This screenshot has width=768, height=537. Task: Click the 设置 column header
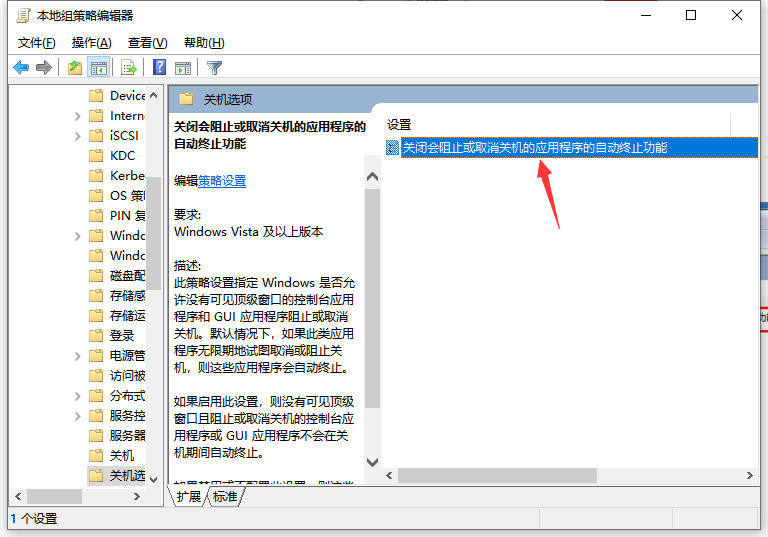pos(400,125)
